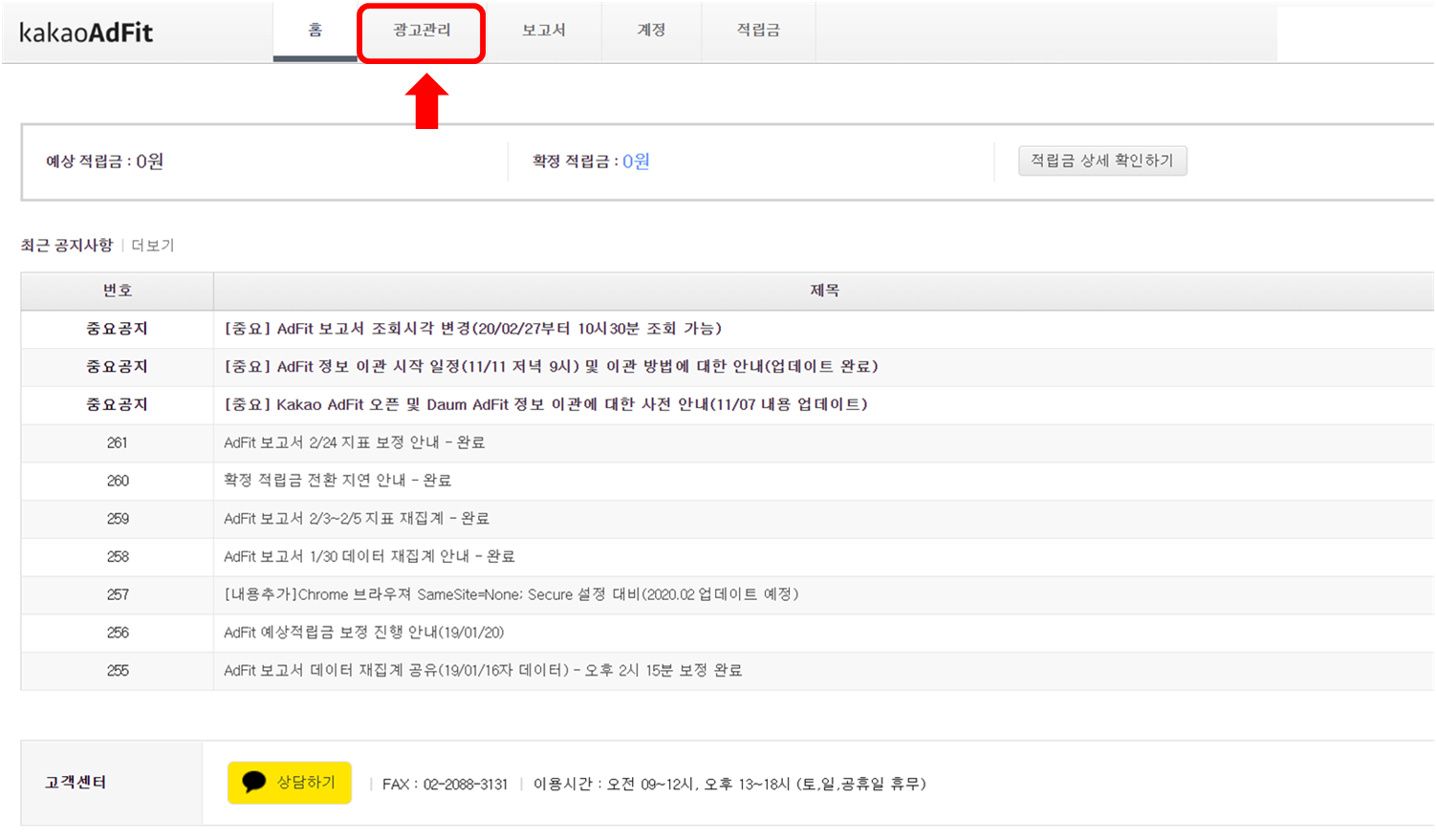
Task: Open notice about AdFit 정보 이관 시작 일정
Action: [x=551, y=367]
